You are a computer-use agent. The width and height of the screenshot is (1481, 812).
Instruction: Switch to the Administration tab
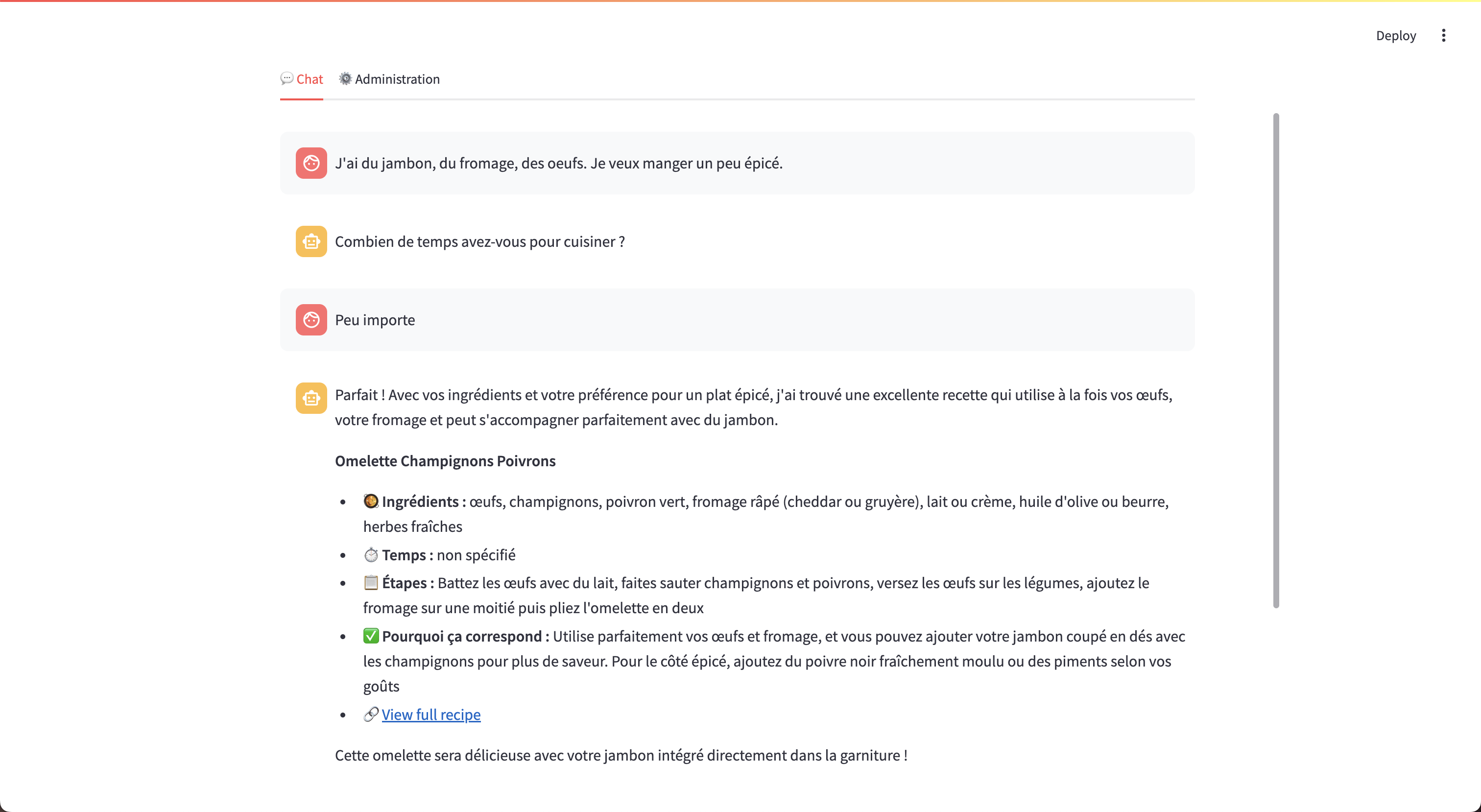pyautogui.click(x=397, y=79)
